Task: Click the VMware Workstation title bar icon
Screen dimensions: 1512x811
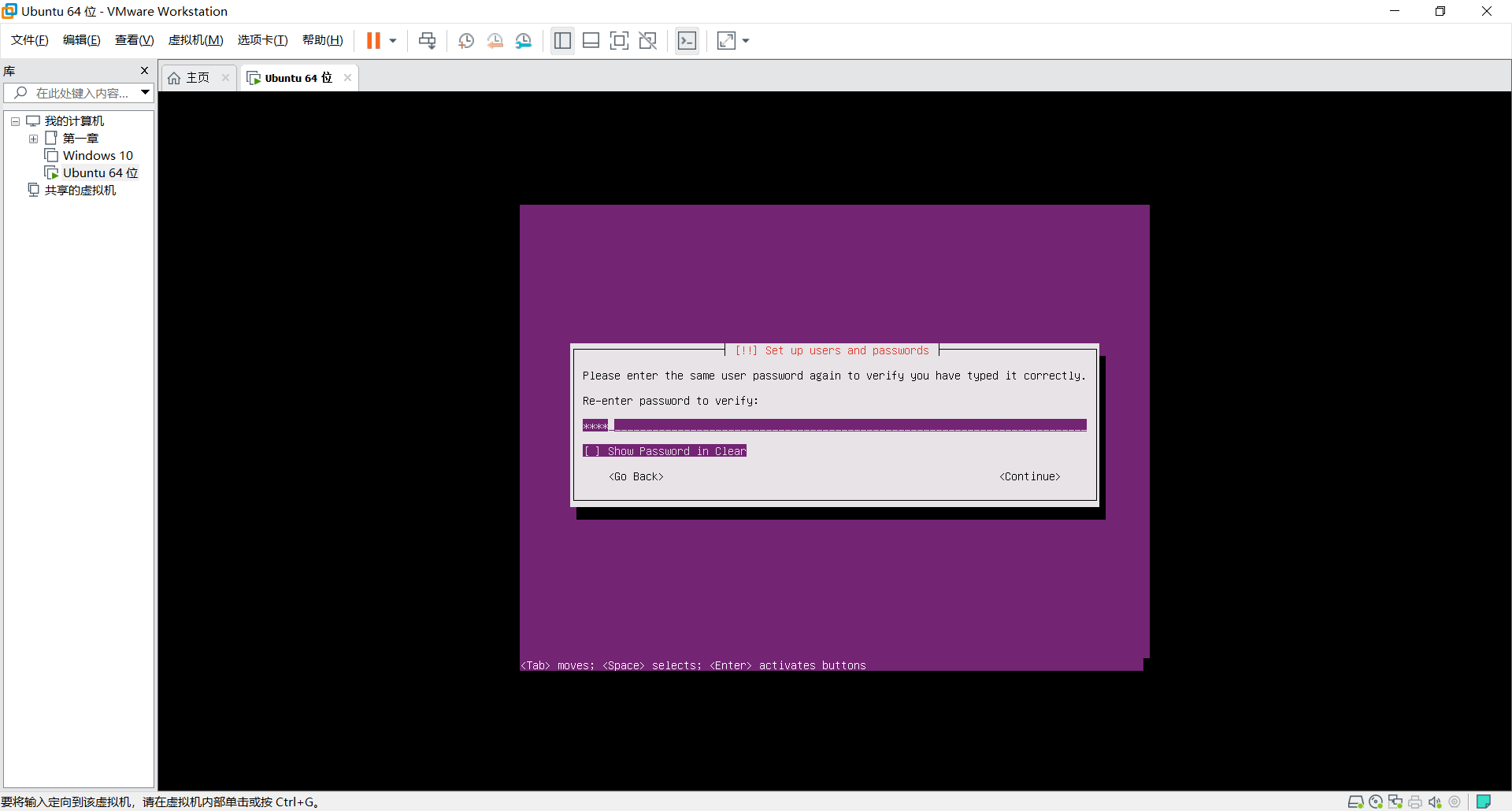Action: pyautogui.click(x=9, y=11)
